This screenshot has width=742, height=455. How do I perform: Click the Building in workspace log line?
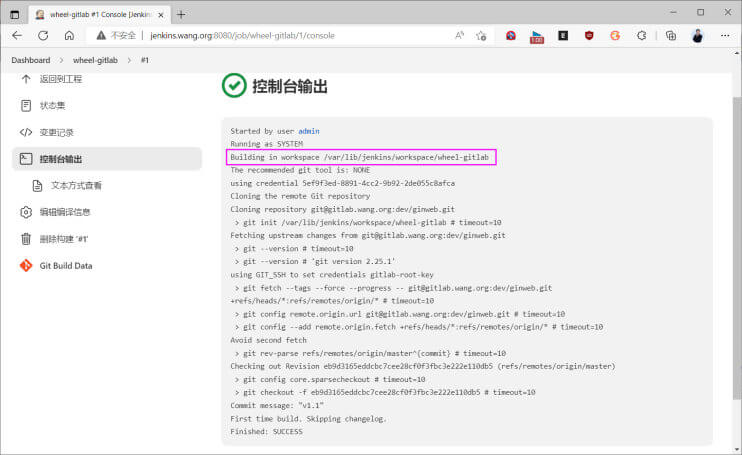(x=360, y=157)
